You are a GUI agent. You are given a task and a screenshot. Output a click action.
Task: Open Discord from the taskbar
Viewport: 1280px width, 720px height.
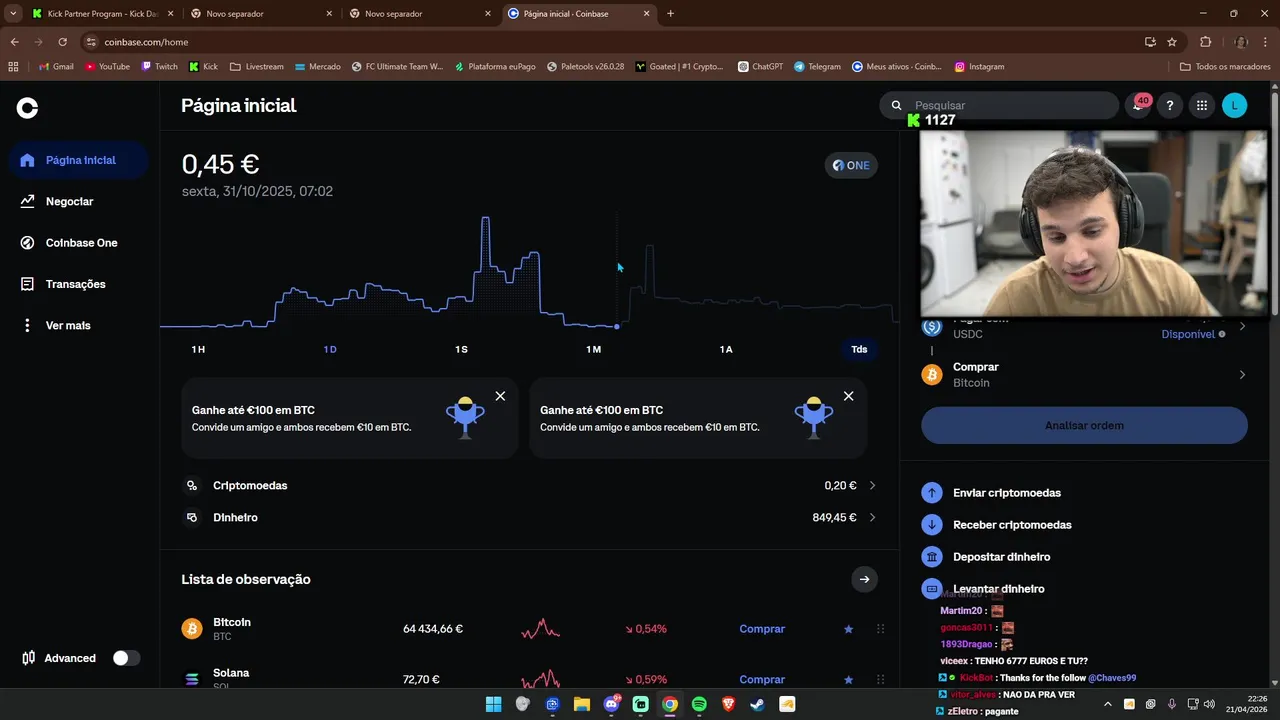[x=611, y=704]
